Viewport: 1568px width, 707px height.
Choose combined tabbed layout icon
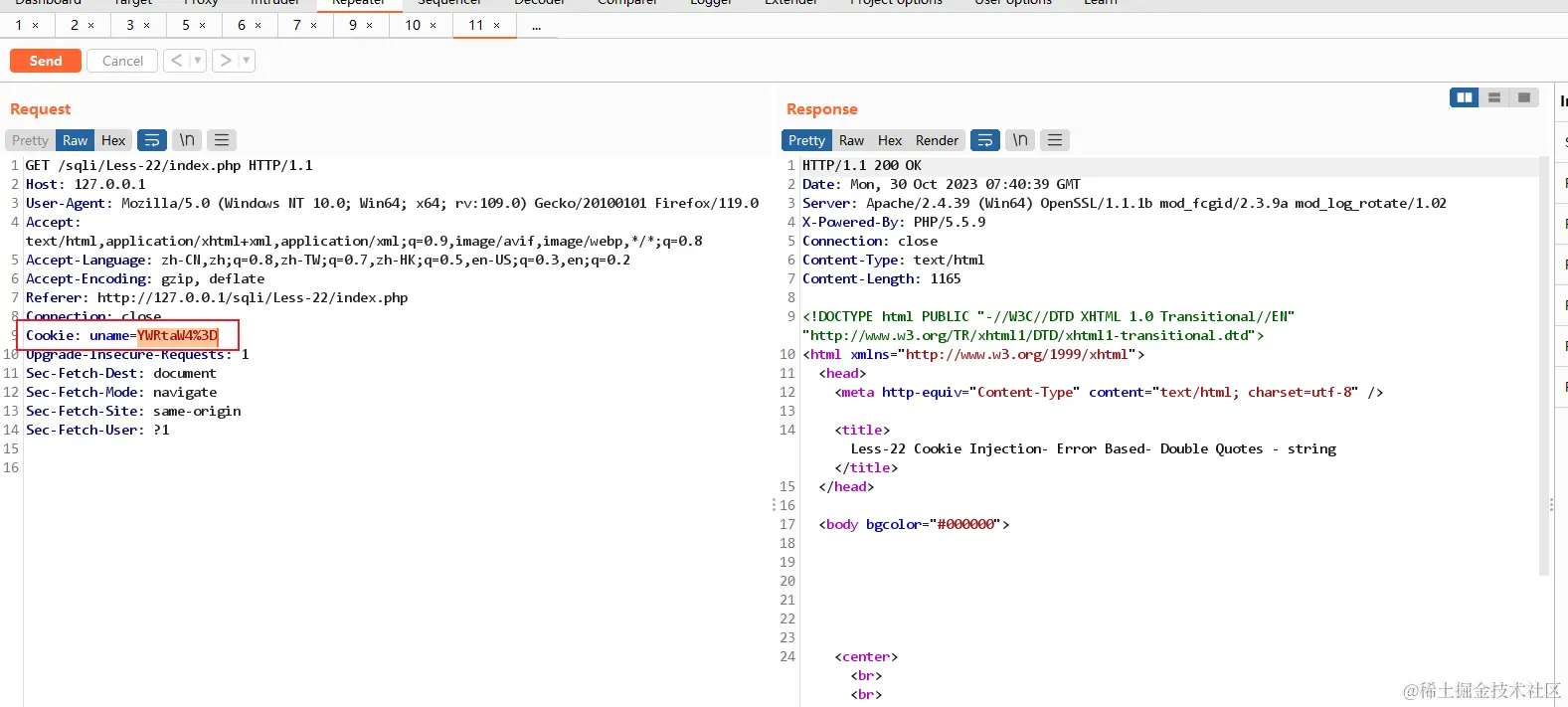1523,97
